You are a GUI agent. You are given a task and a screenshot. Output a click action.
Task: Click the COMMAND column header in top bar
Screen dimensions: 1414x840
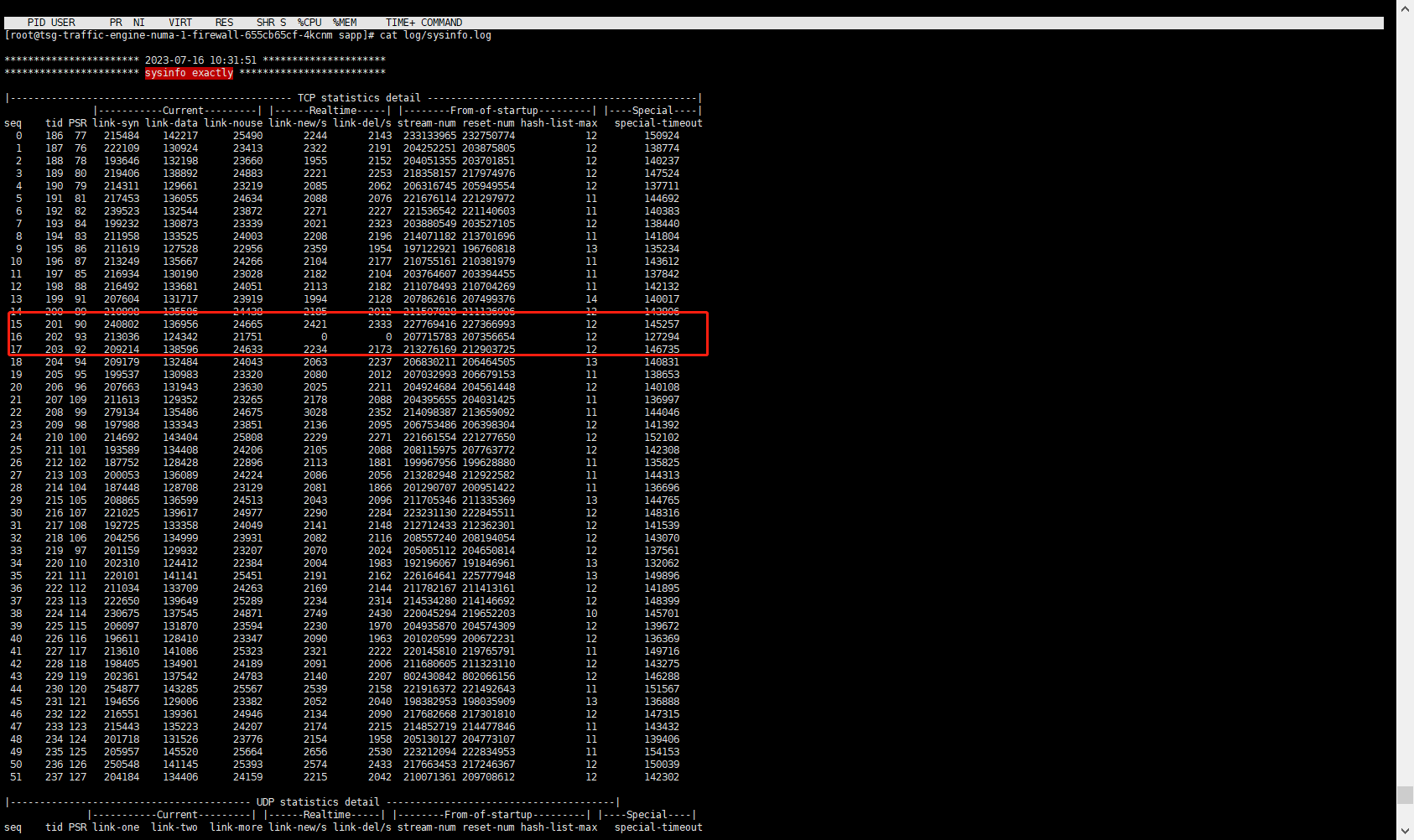441,23
